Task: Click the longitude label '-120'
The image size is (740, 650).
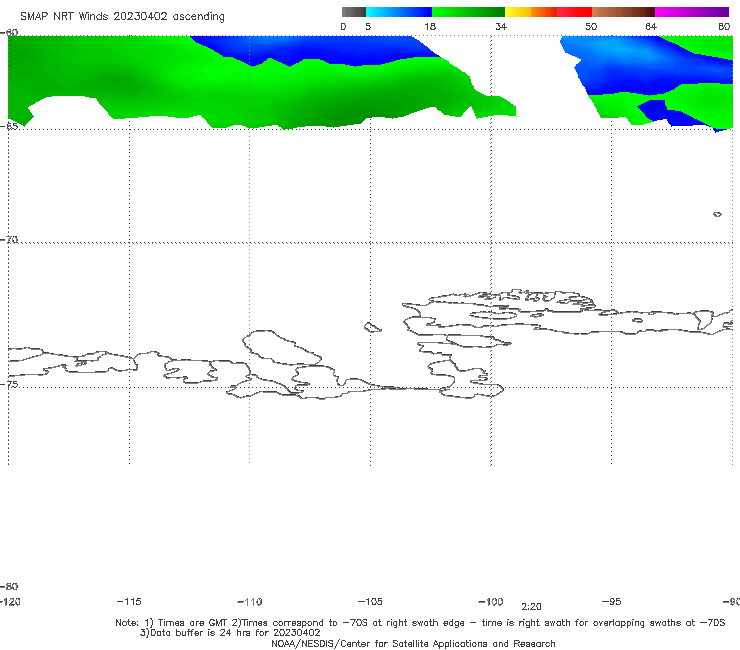Action: tap(10, 602)
